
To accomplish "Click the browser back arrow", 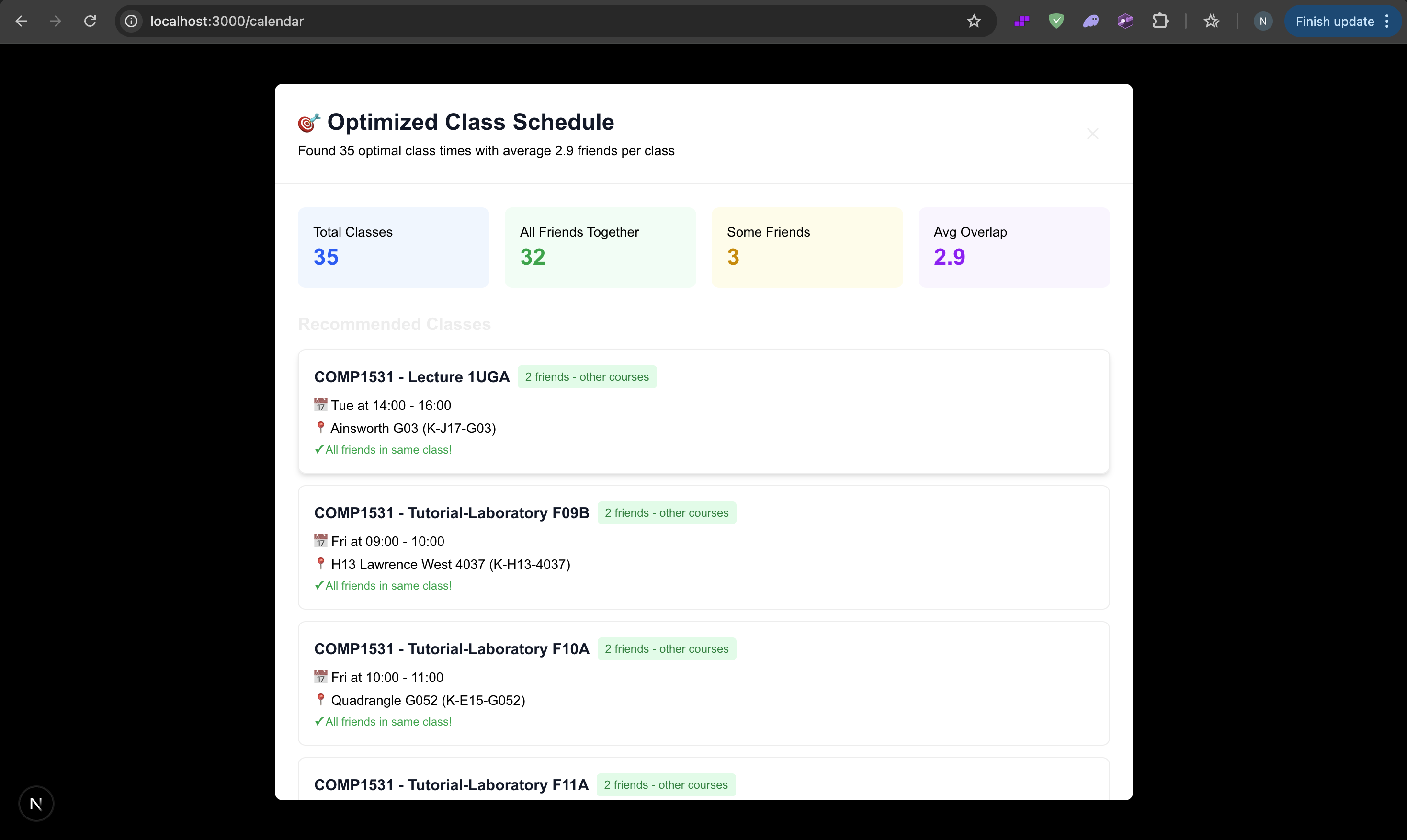I will (21, 22).
